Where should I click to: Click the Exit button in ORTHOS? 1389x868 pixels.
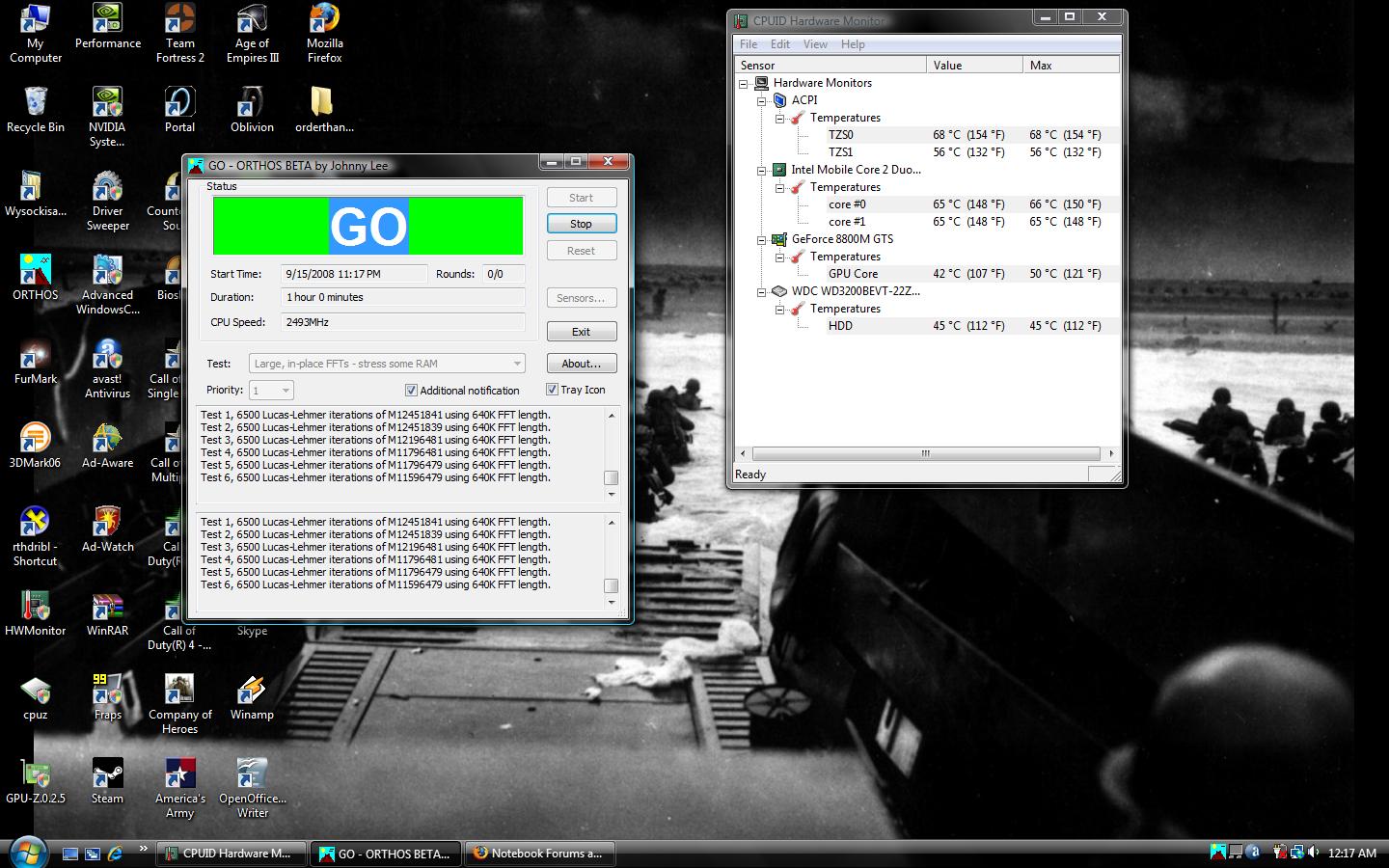tap(582, 332)
